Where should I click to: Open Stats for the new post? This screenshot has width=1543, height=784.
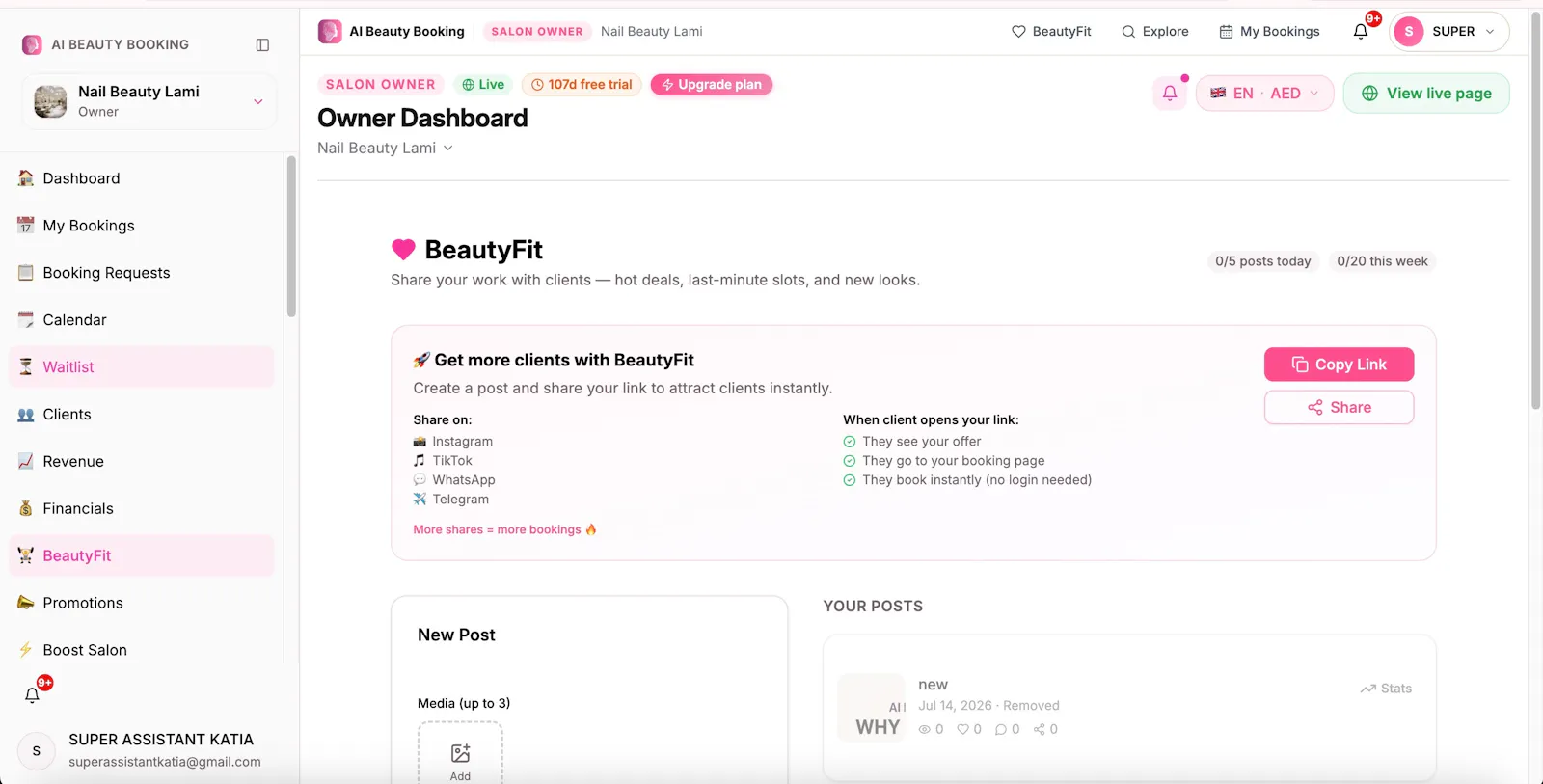pos(1386,689)
